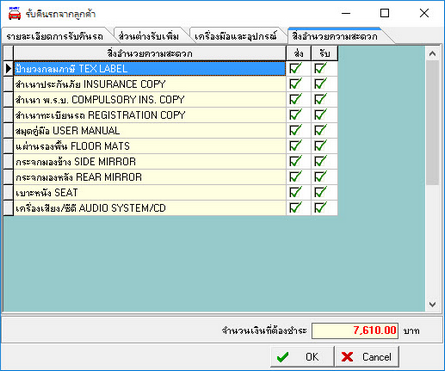Click the amount field showing 7,610.00
Viewport: 445px width, 371px height.
point(355,331)
